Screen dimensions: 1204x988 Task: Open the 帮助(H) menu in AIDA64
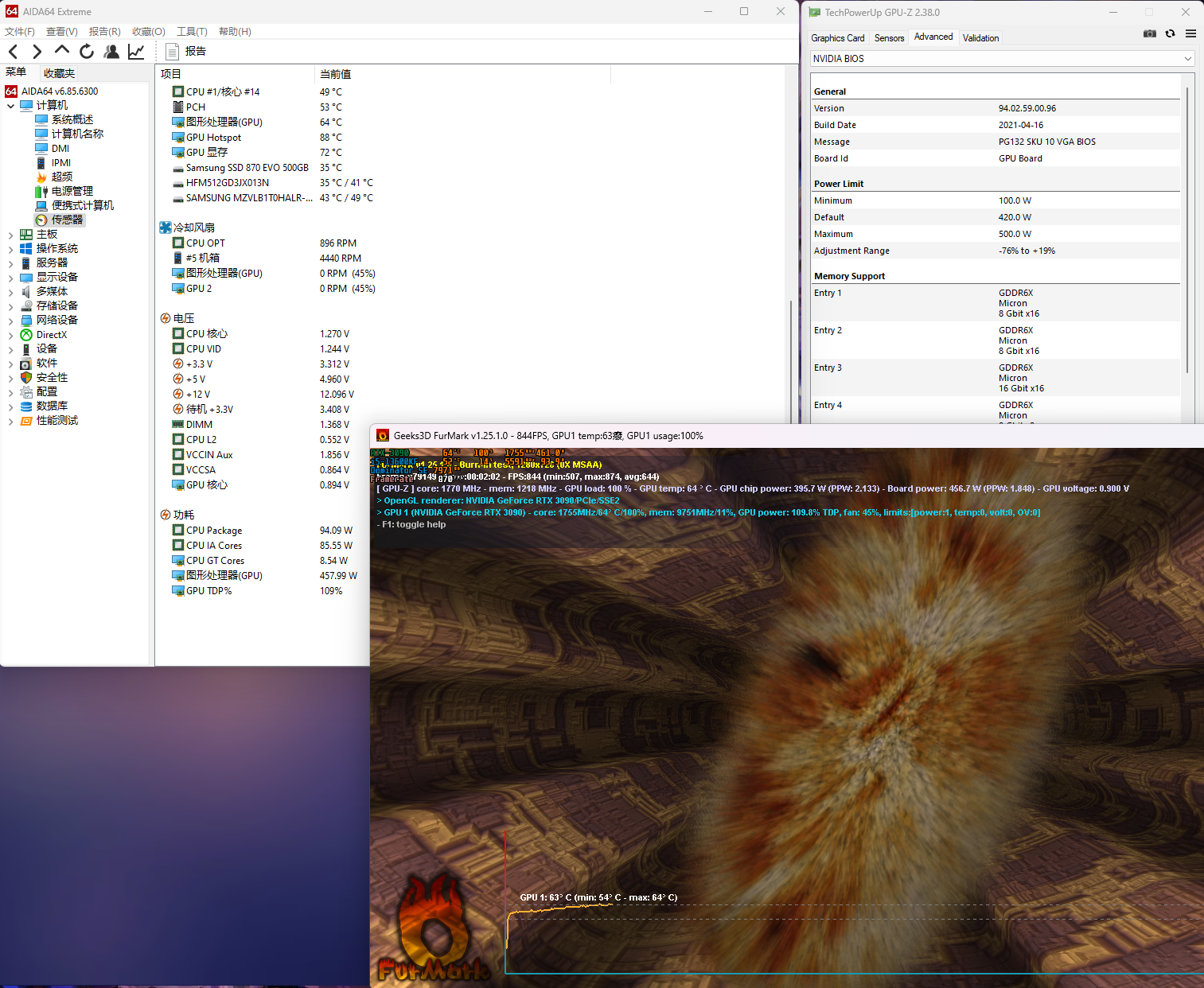[x=235, y=32]
